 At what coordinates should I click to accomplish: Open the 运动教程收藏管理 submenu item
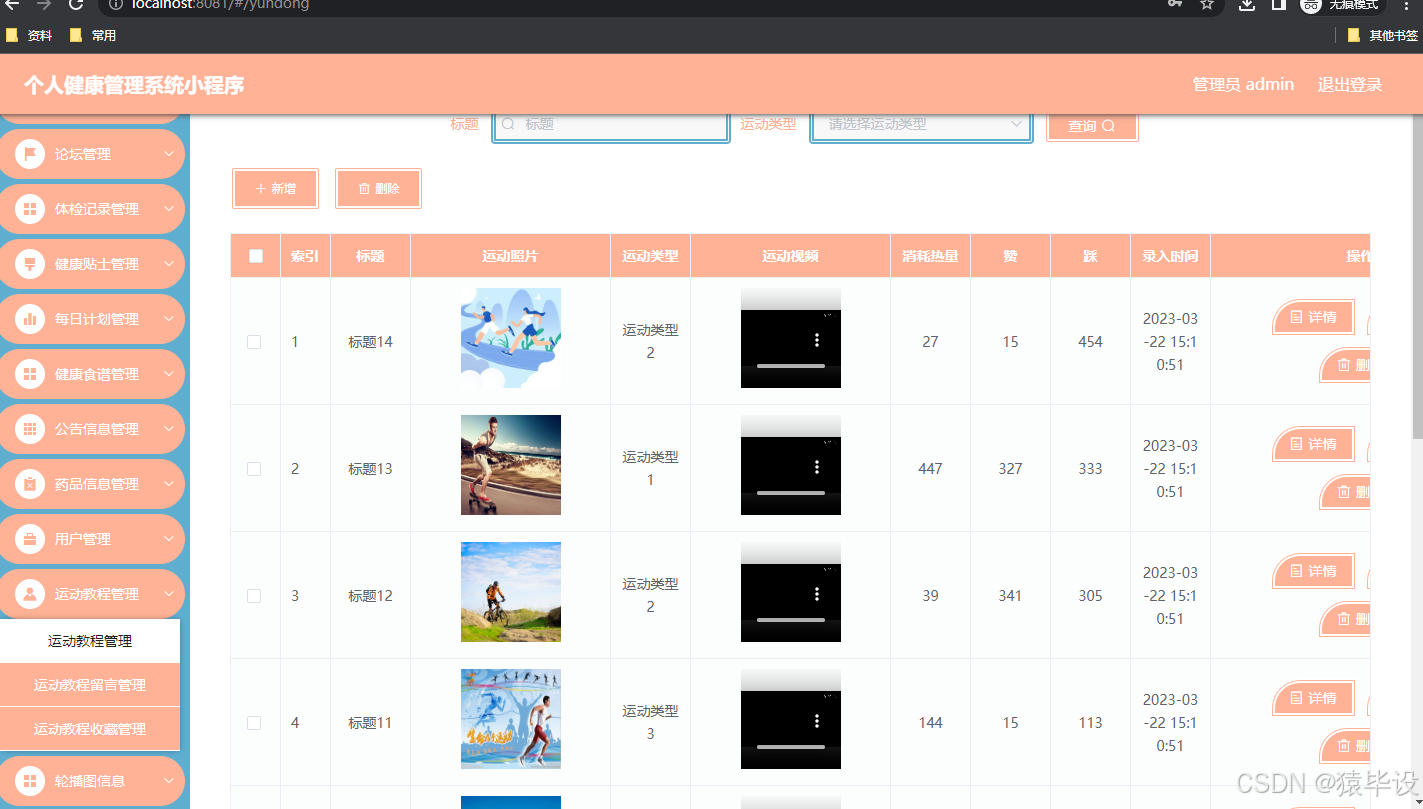pyautogui.click(x=90, y=729)
